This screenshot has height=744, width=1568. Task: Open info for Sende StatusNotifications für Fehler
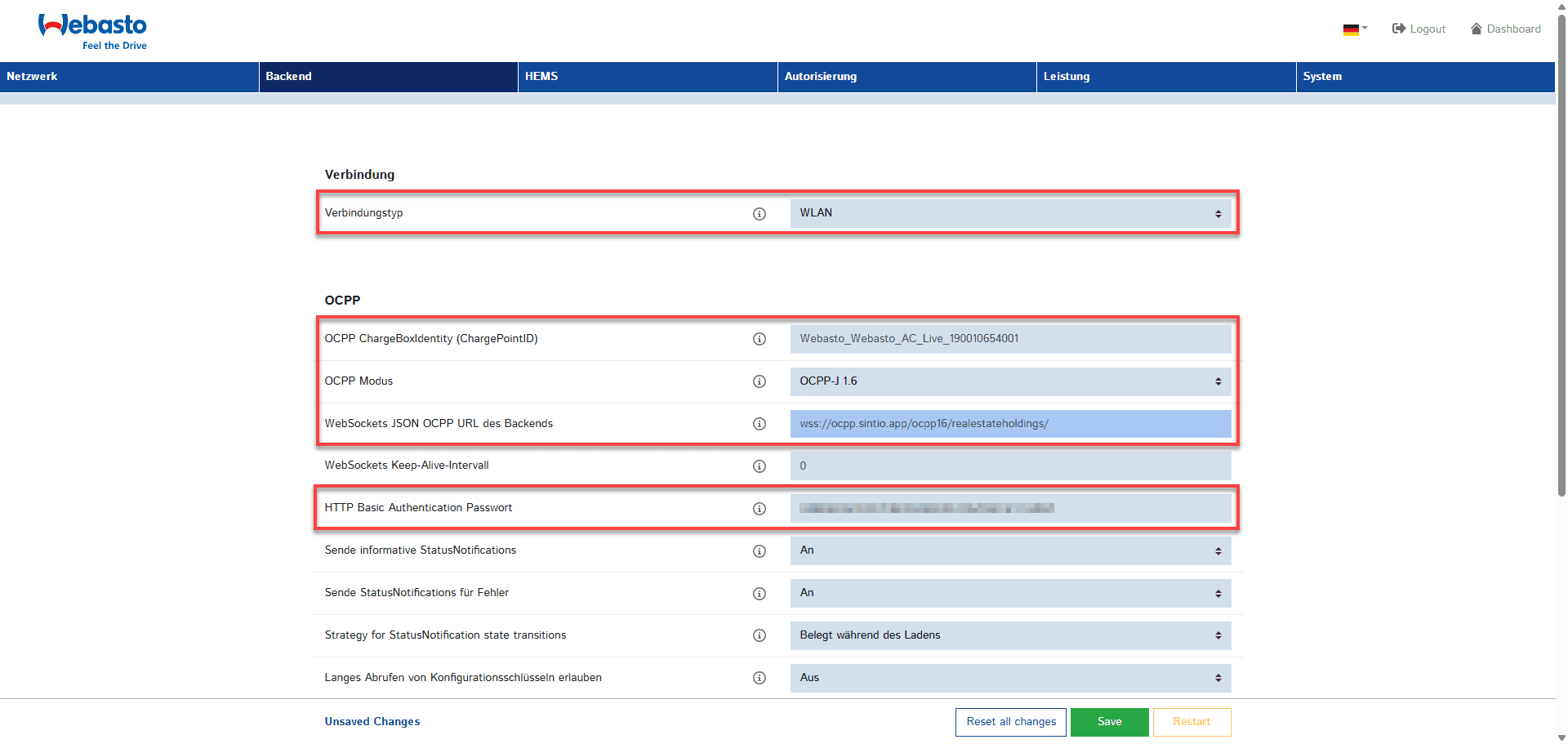point(759,594)
